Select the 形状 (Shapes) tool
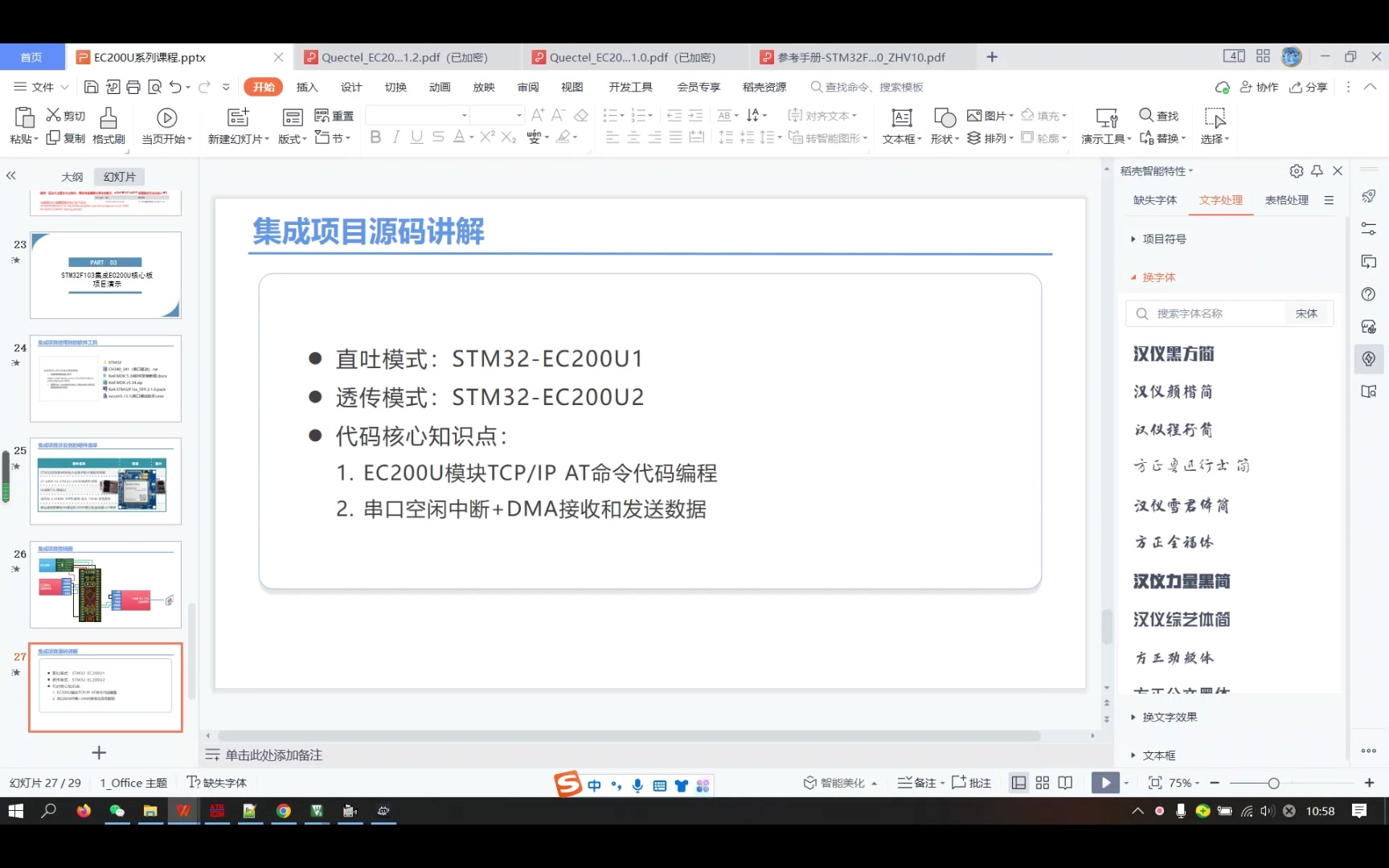 [x=942, y=125]
